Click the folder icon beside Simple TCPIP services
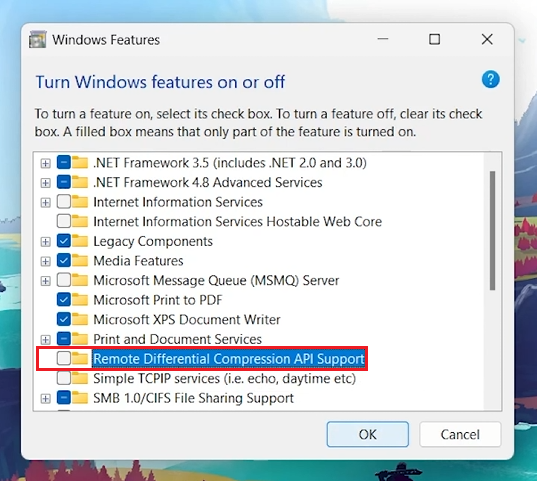This screenshot has height=481, width=537. 80,378
